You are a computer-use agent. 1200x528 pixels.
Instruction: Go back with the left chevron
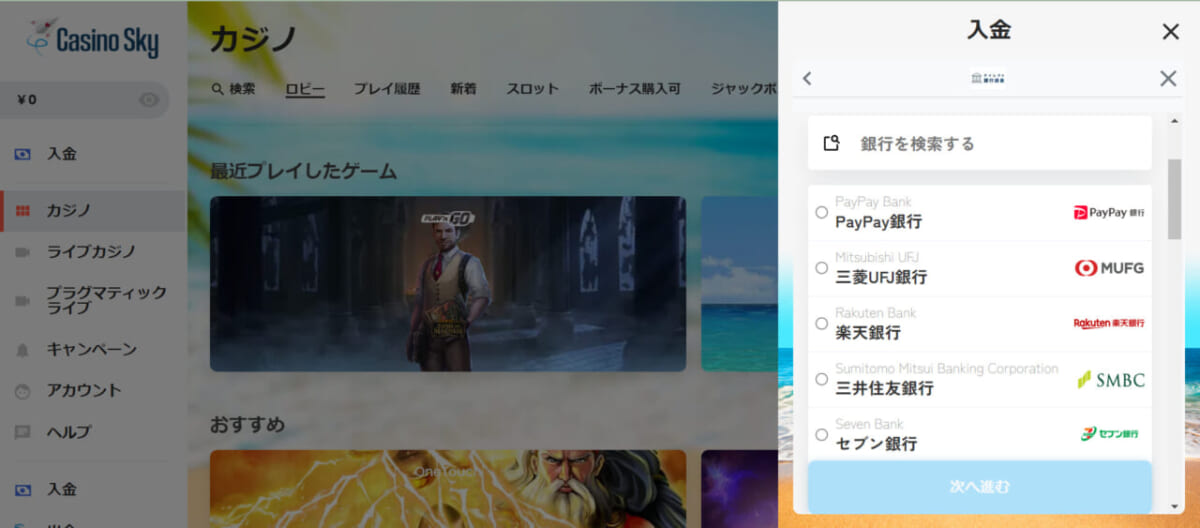[x=807, y=78]
